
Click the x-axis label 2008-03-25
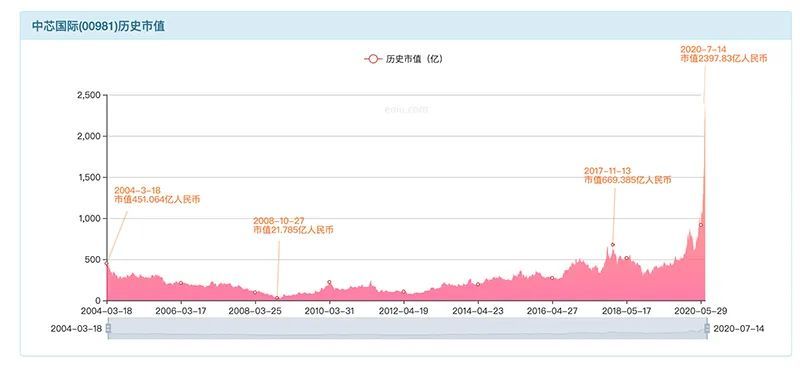coord(254,311)
